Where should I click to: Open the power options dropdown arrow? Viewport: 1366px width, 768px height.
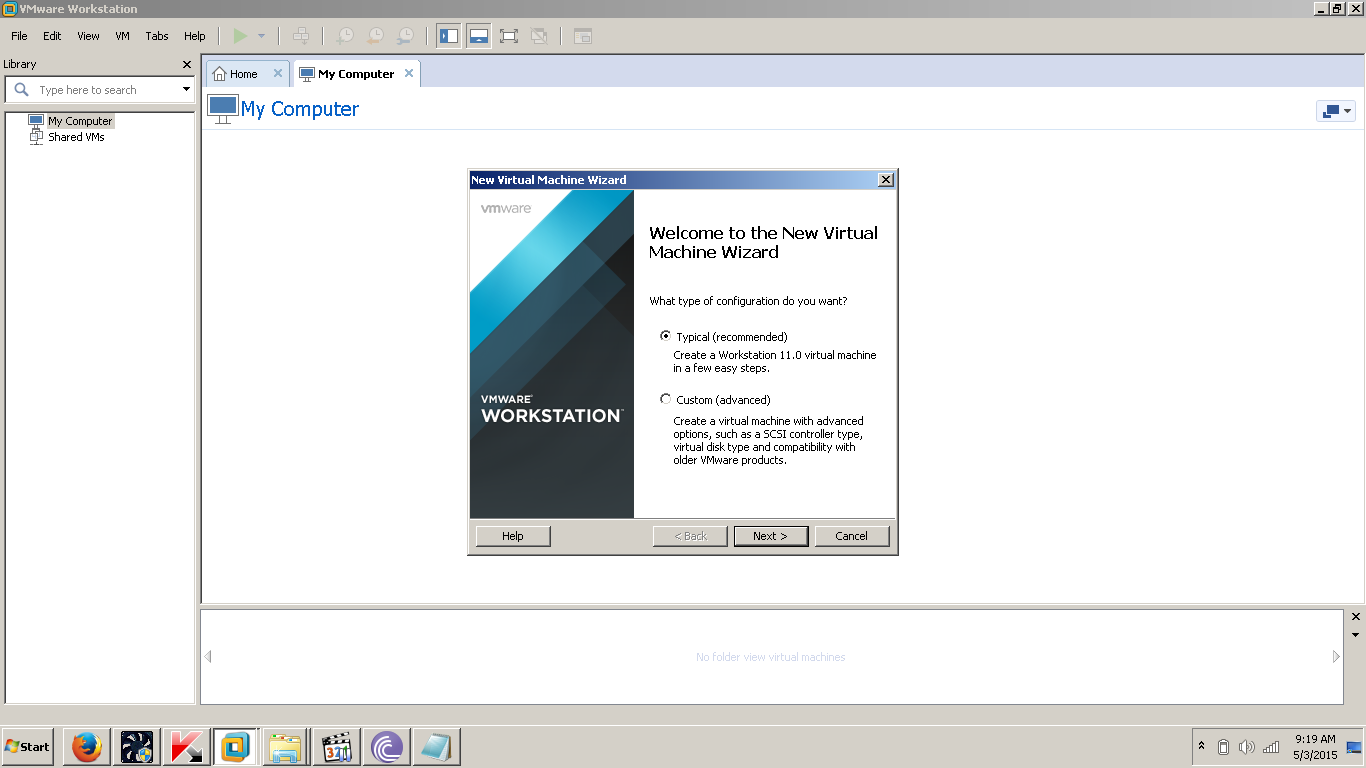pos(261,36)
